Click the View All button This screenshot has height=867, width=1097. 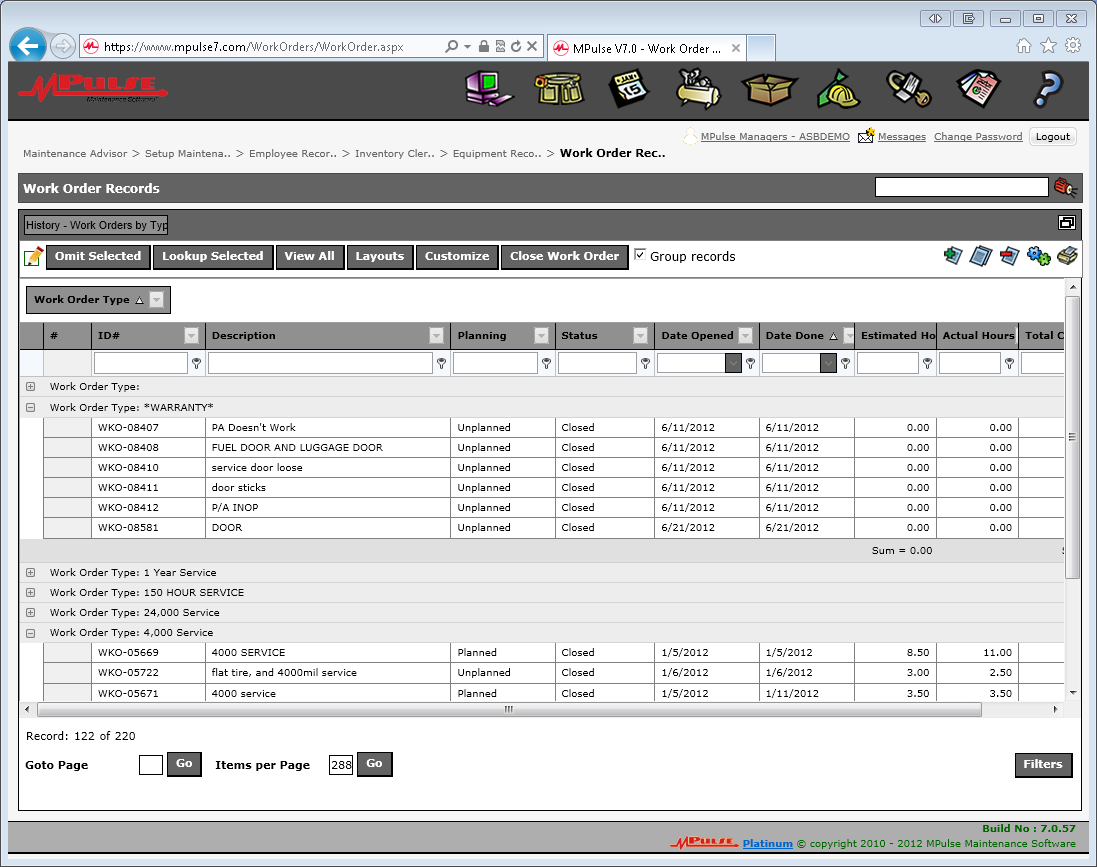tap(310, 256)
